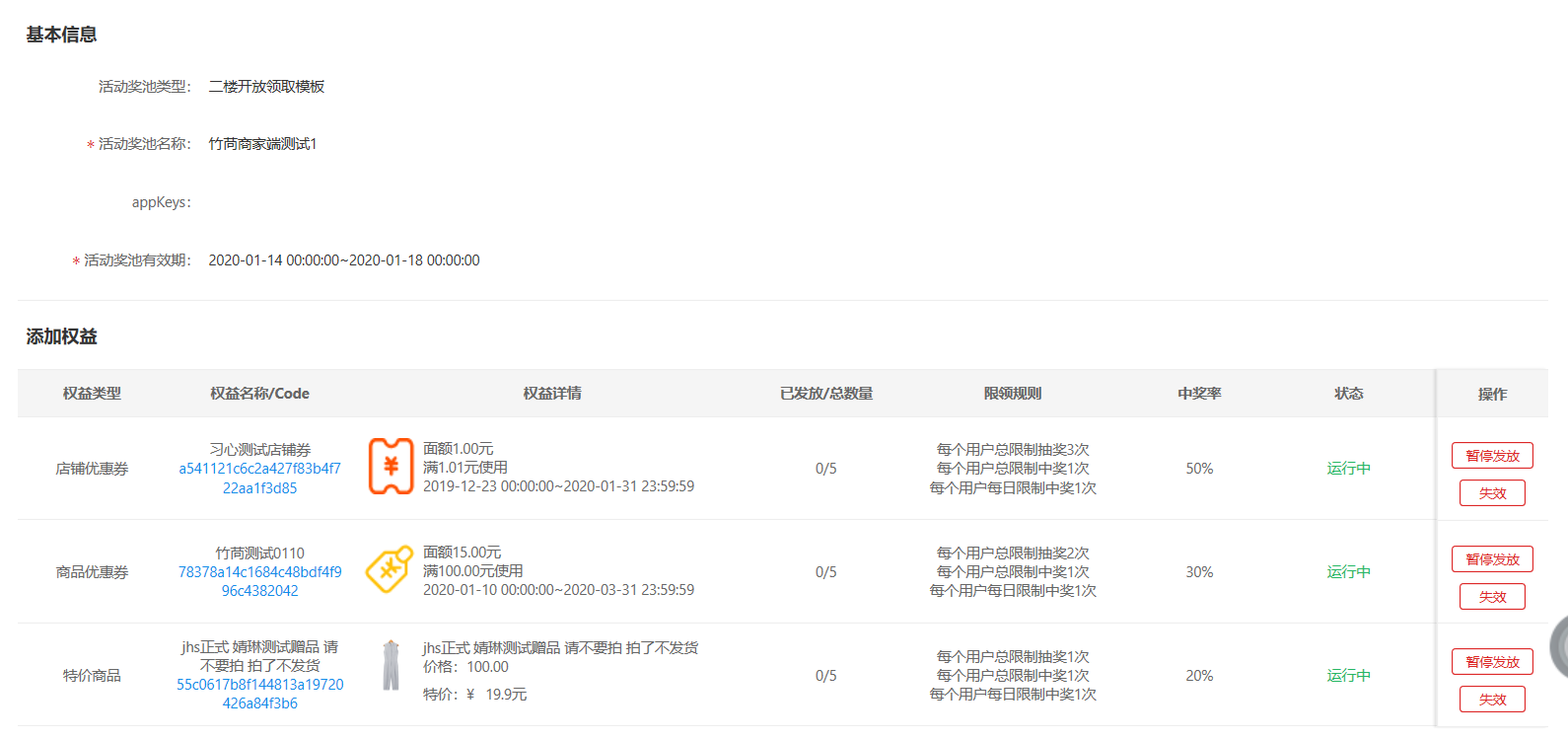Click the 限领规则 column header

[1013, 393]
